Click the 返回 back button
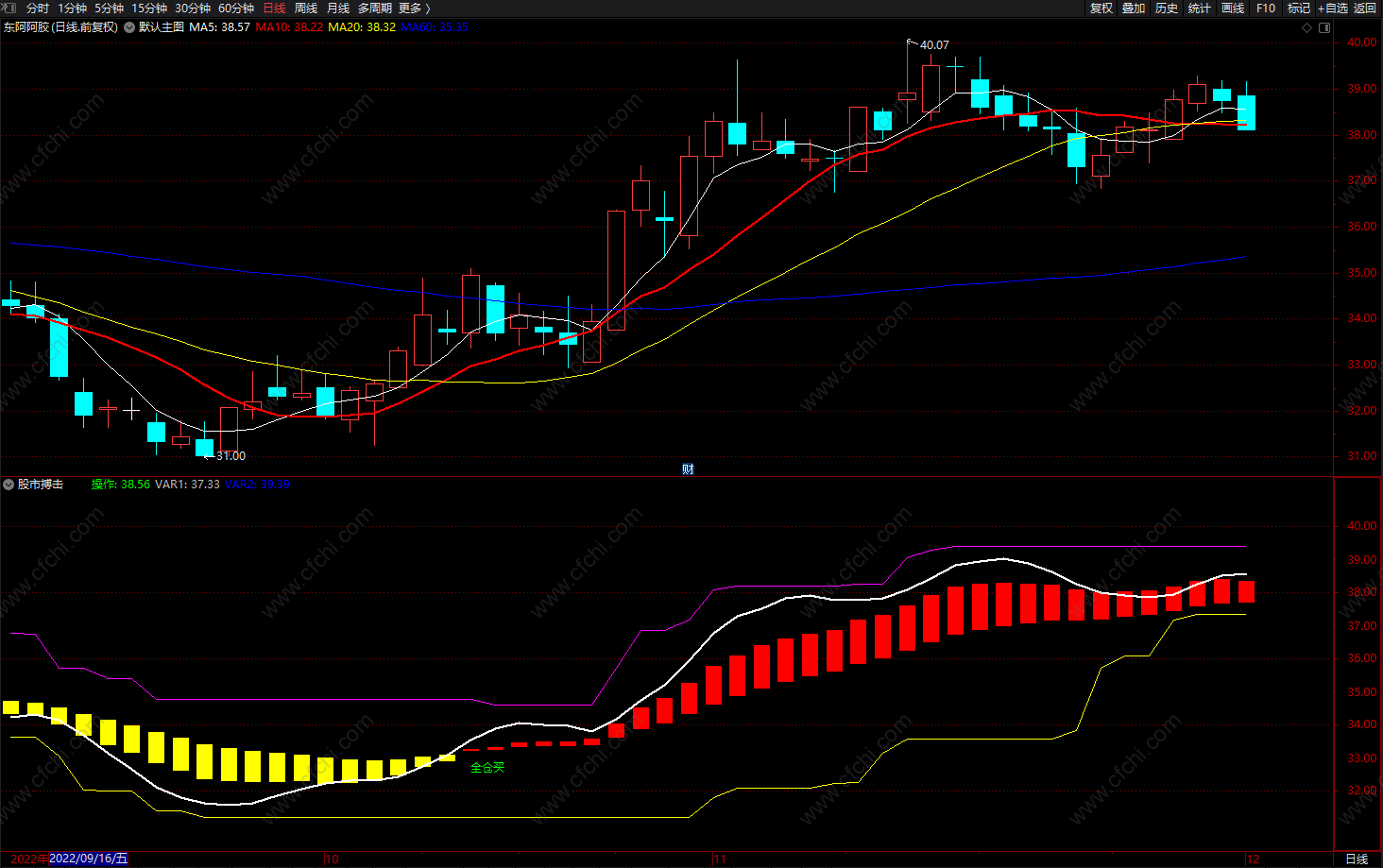Viewport: 1383px width, 868px height. tap(1365, 8)
